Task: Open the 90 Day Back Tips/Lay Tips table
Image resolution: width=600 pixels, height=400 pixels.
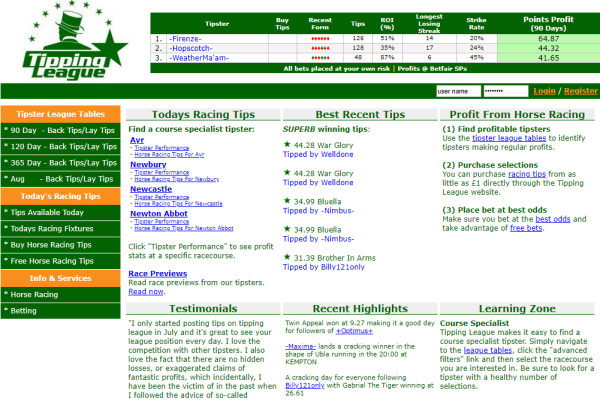Action: (60, 131)
